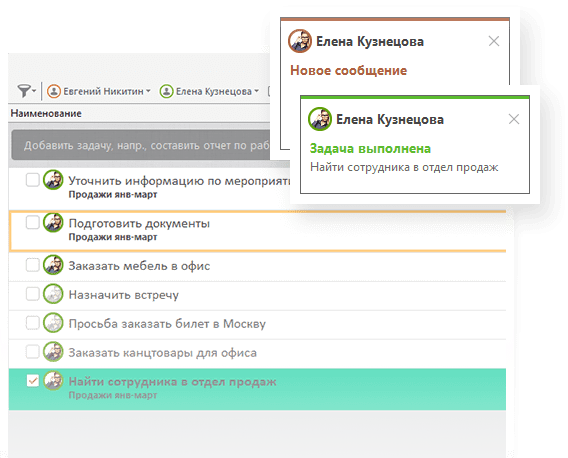Open the Новое сообщение notification link

[x=348, y=70]
